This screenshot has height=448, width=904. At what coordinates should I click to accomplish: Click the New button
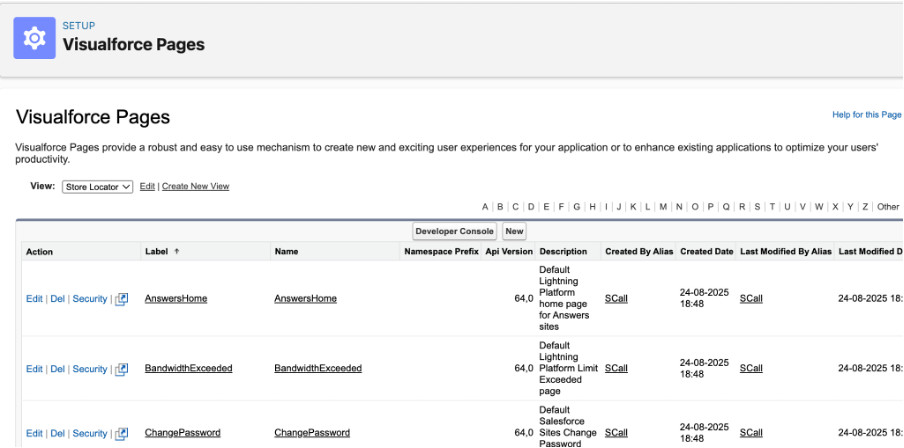[x=514, y=231]
